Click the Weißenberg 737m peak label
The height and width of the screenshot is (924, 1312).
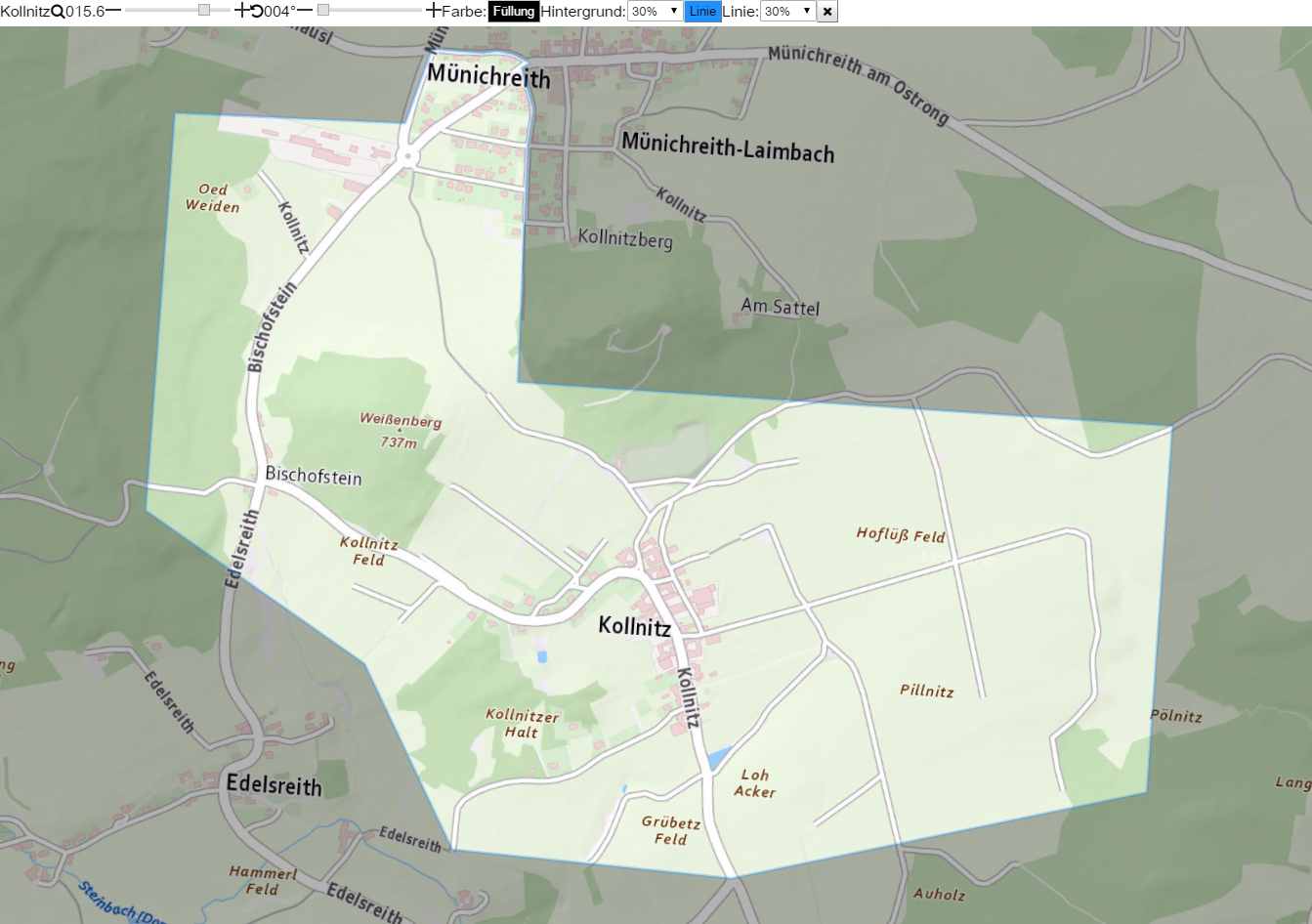[400, 431]
